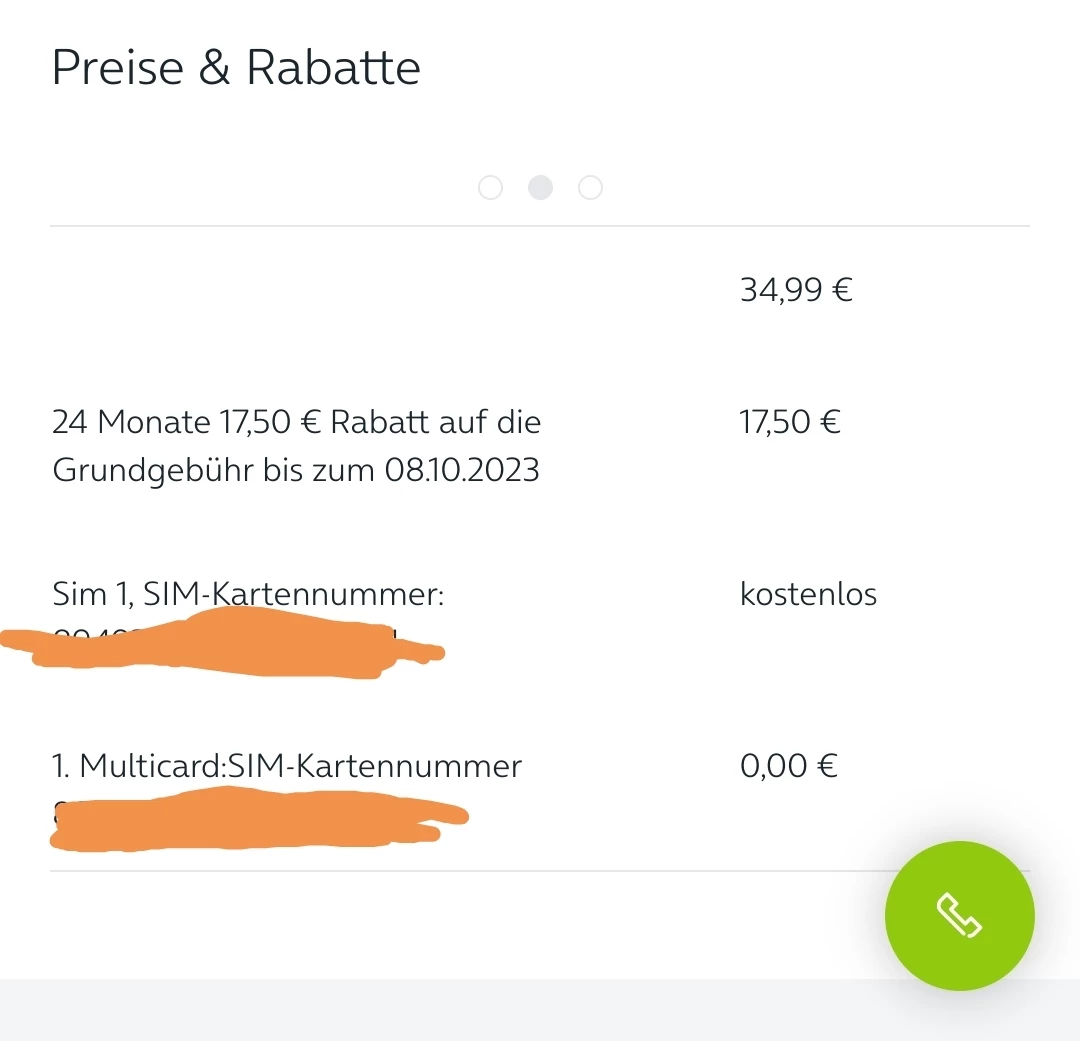
Task: Click the kostenlos price label
Action: click(808, 594)
